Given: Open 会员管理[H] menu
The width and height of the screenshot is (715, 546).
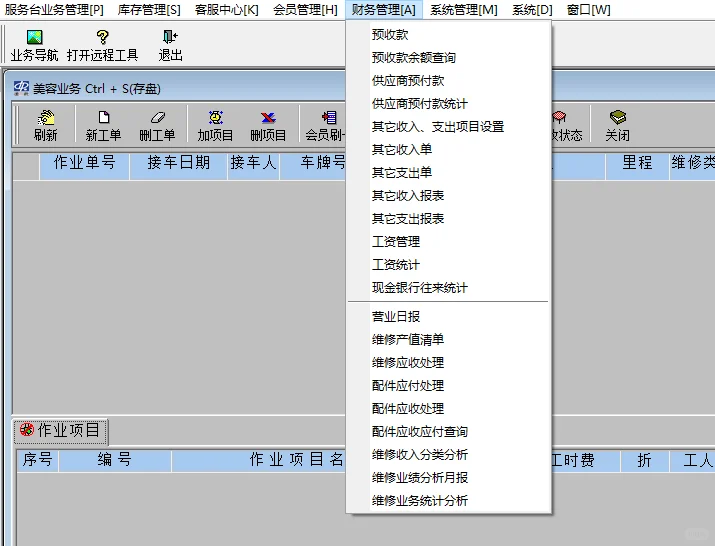Looking at the screenshot, I should (306, 10).
